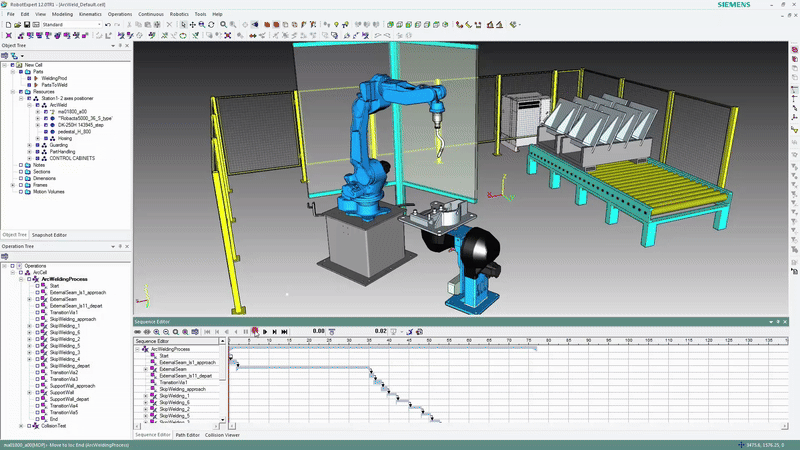The height and width of the screenshot is (450, 800).
Task: Click Zoom Out icon in Sequence Editor toolbar
Action: [x=166, y=332]
